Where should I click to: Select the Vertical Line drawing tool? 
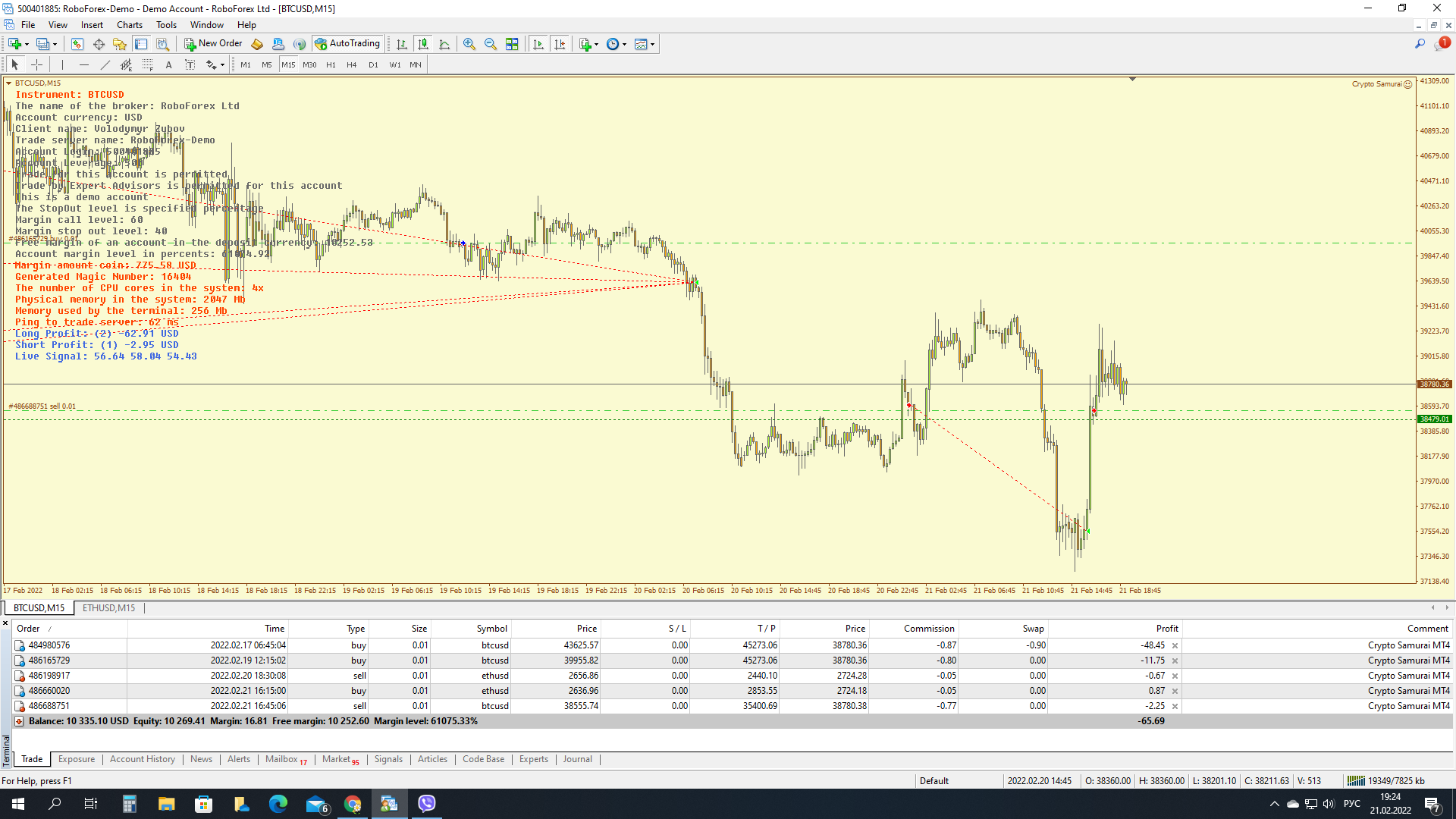pyautogui.click(x=62, y=64)
